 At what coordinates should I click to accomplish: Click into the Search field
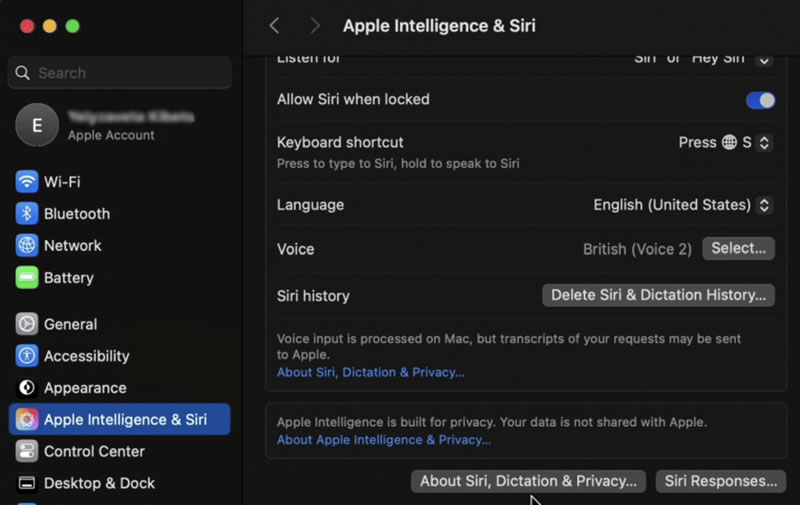pos(119,73)
